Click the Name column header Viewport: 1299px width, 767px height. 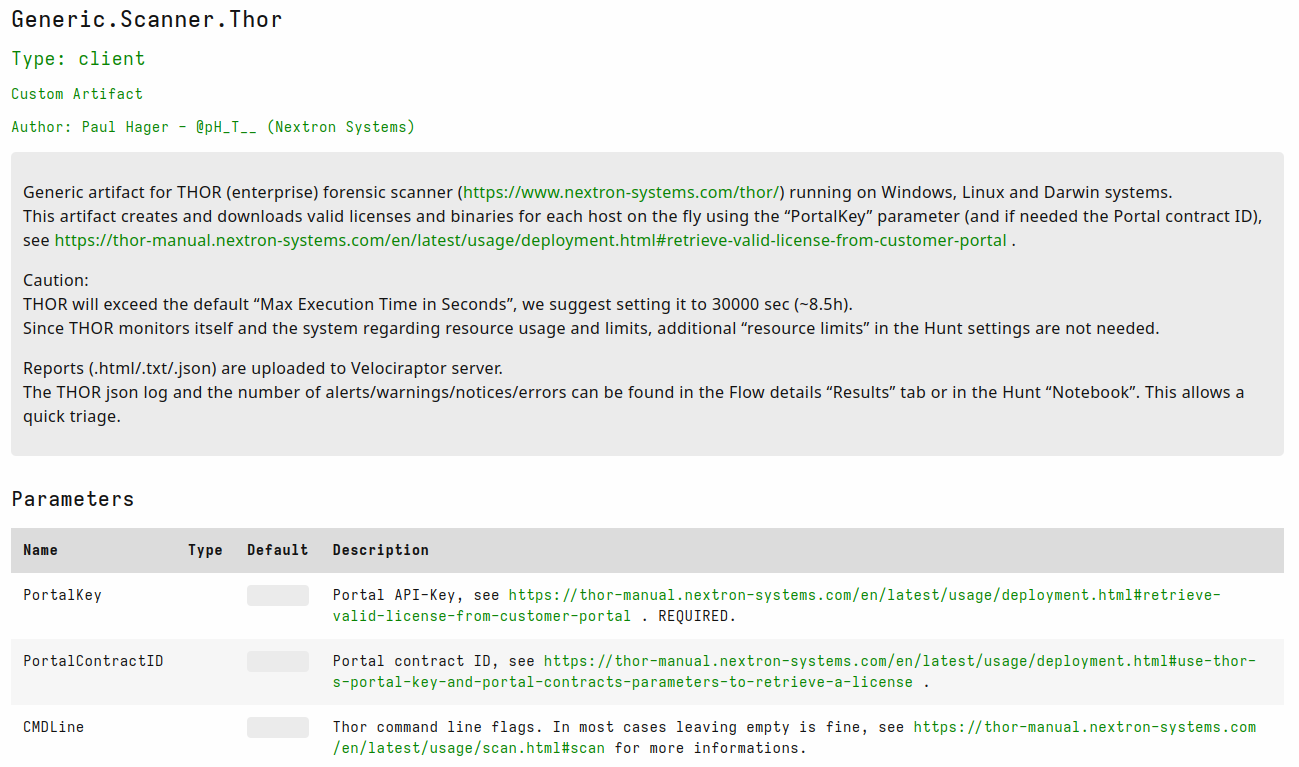[41, 550]
